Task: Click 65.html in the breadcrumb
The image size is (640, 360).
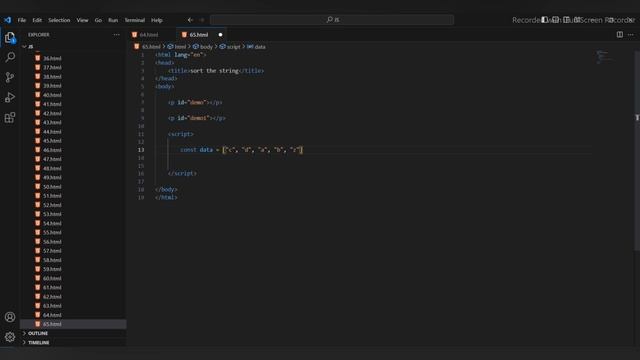Action: tap(151, 47)
